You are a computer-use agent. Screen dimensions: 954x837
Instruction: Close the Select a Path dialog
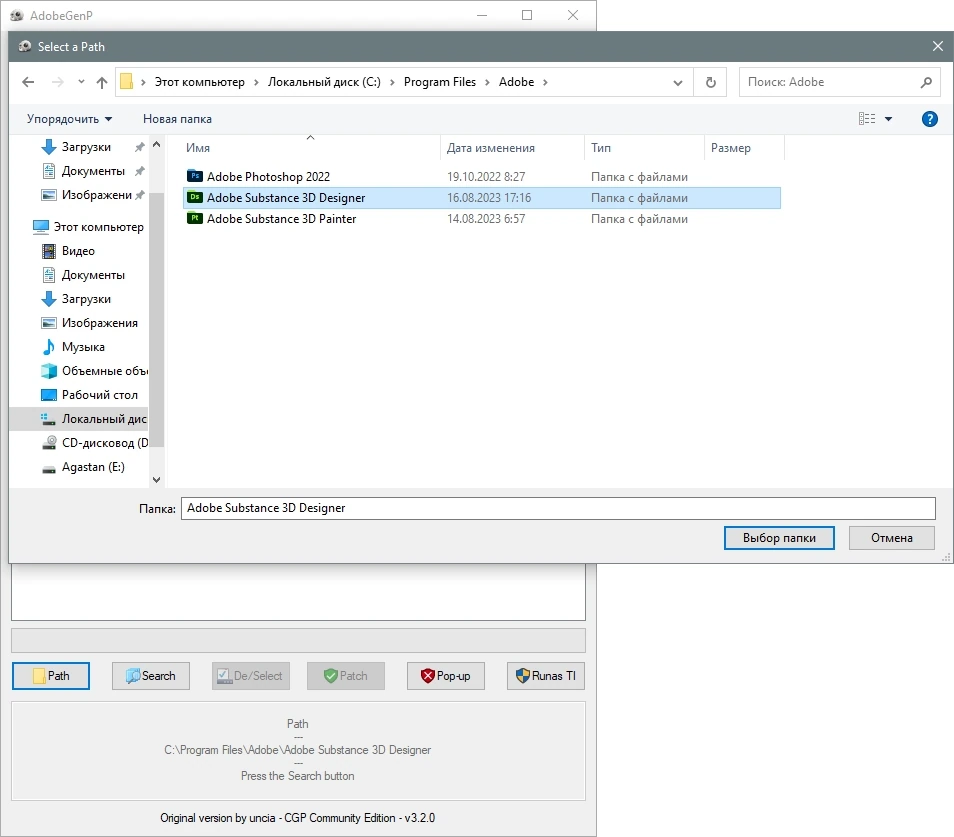pos(938,46)
